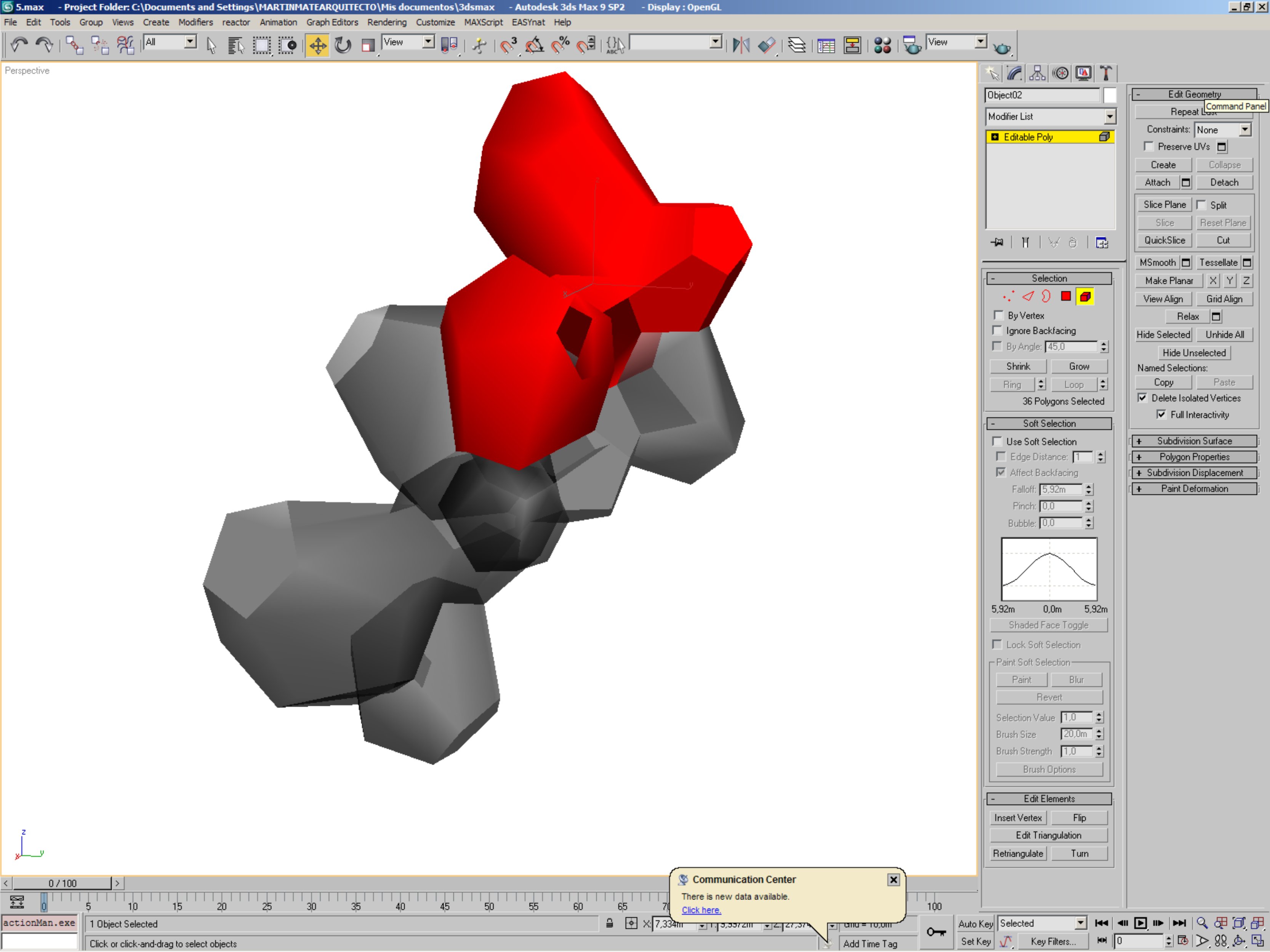Select the Rotate tool icon

click(343, 45)
